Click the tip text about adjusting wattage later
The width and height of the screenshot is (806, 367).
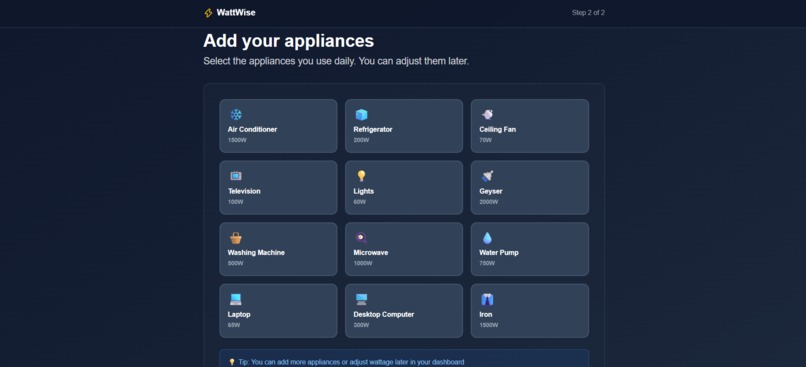351,362
